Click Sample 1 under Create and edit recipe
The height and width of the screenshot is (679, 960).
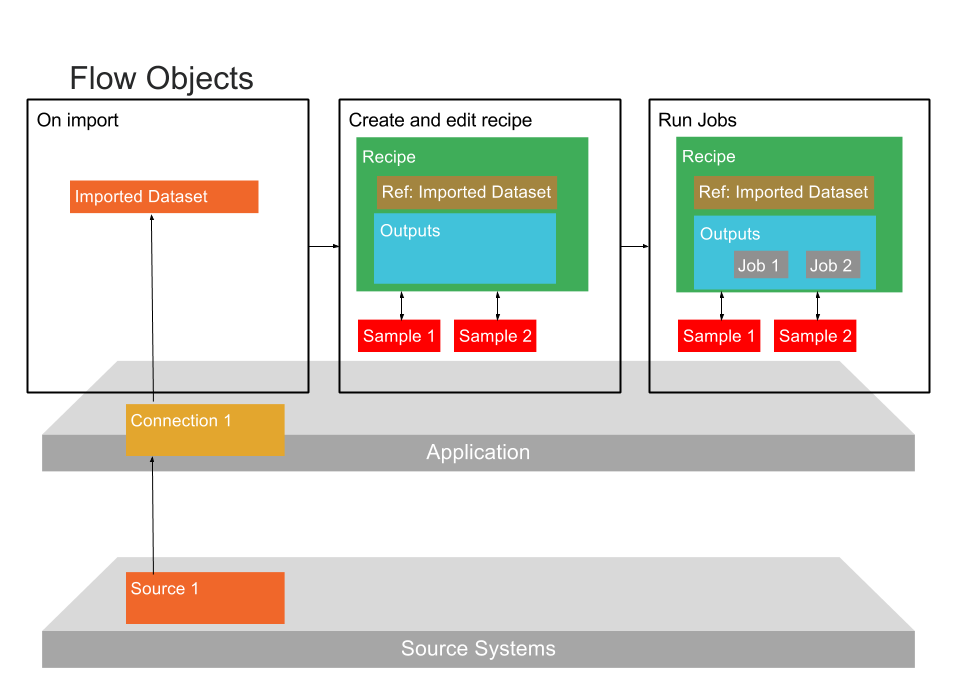pos(399,336)
